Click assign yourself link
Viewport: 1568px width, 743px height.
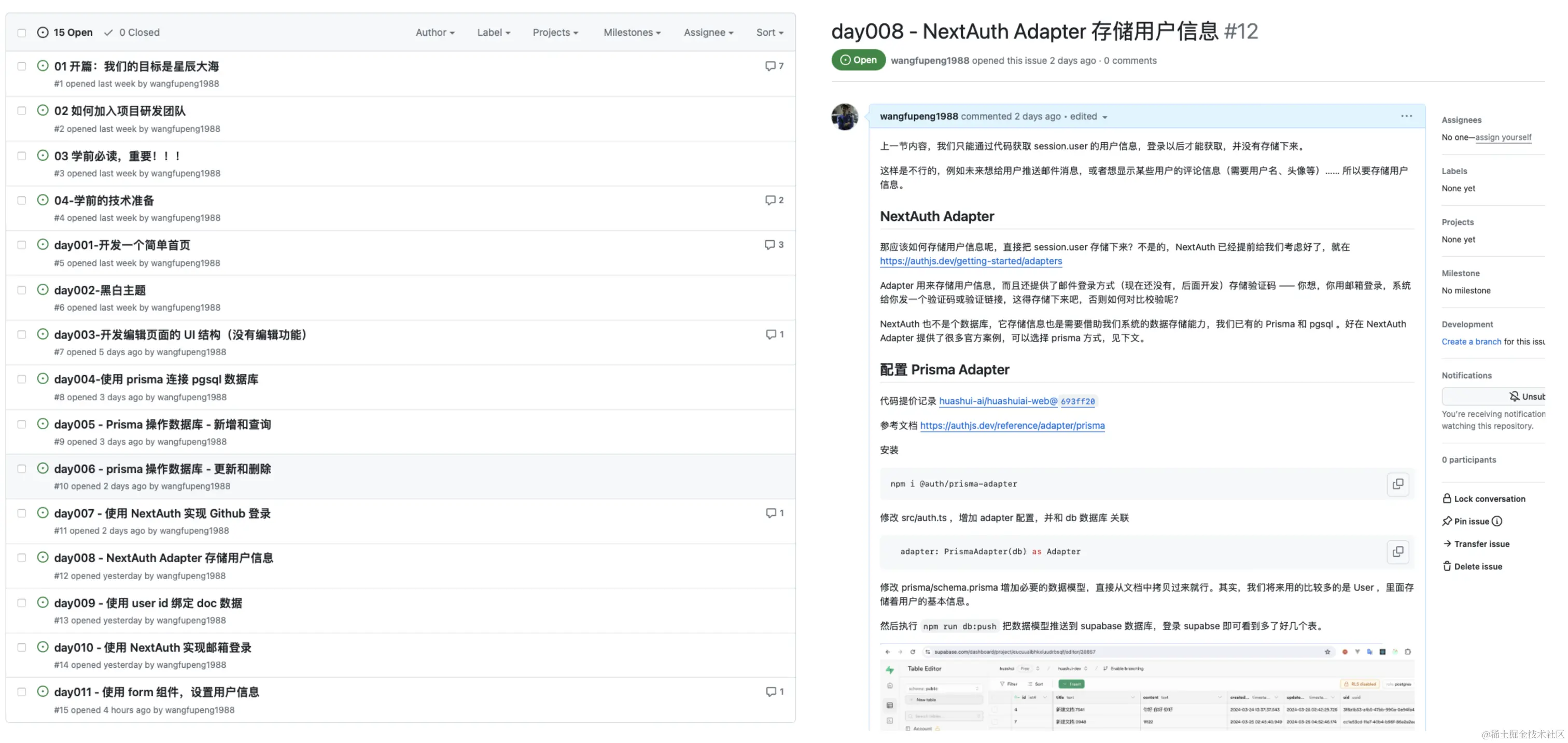pos(1503,137)
